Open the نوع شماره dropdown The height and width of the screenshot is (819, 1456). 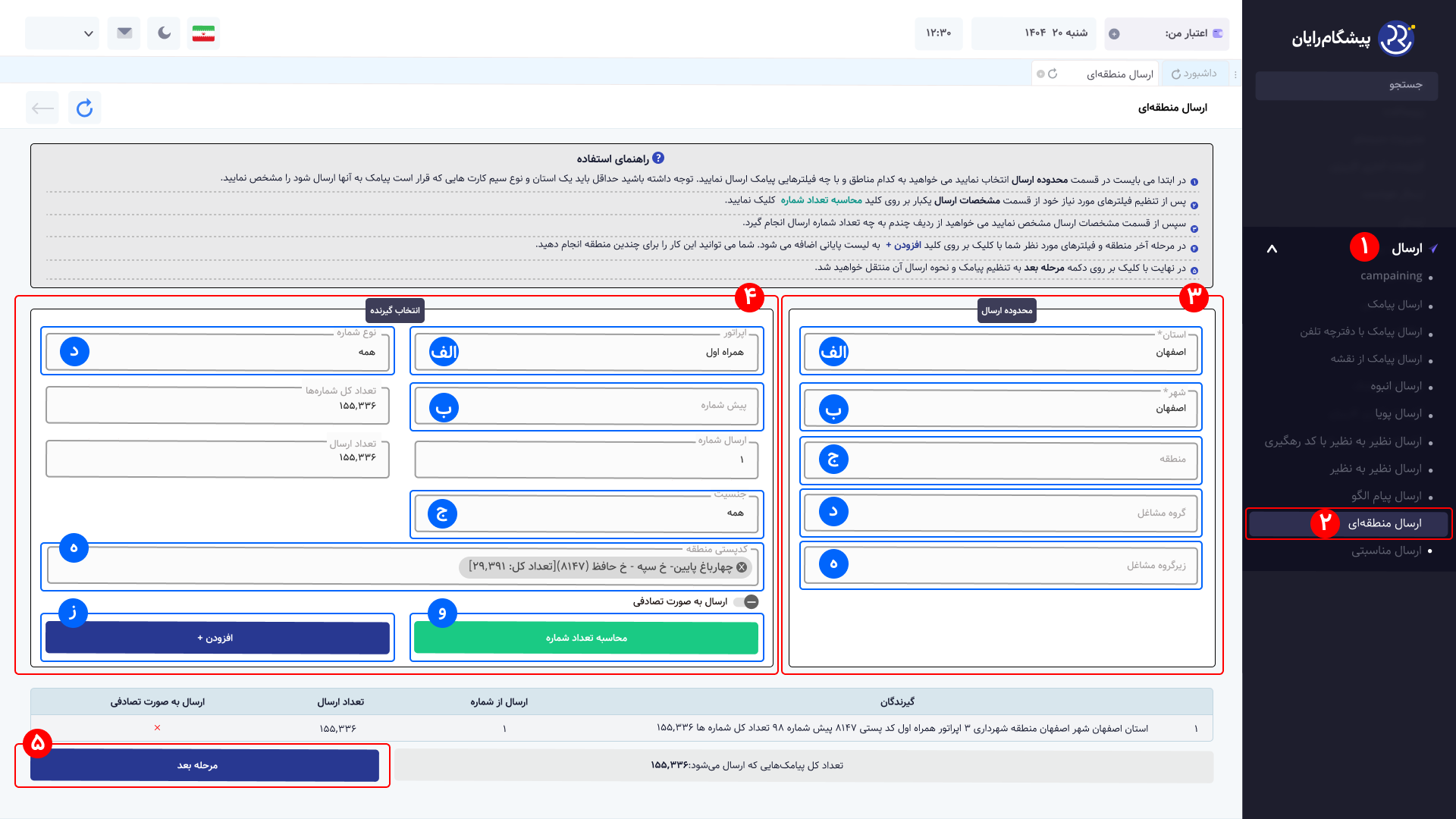pyautogui.click(x=218, y=352)
